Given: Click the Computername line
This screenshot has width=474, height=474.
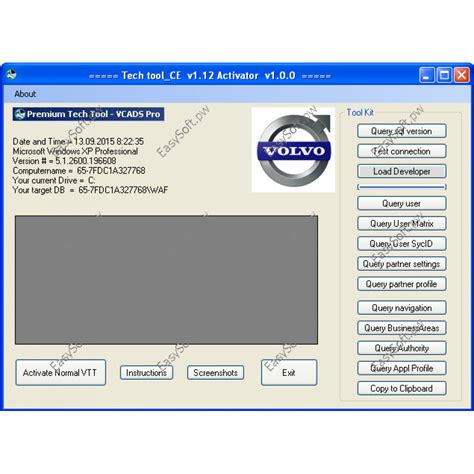Looking at the screenshot, I should point(79,171).
